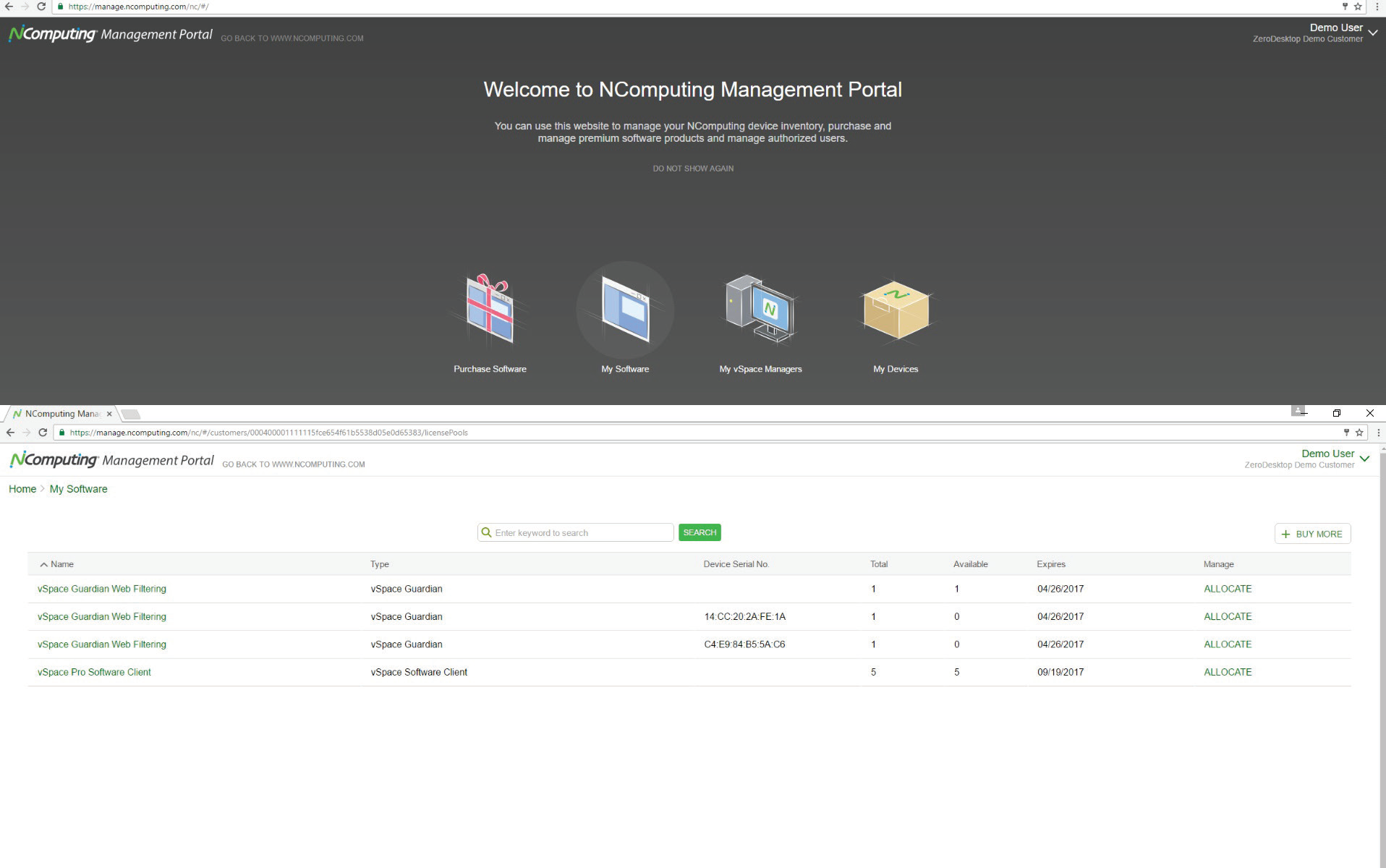Reload page in lower browser window

(x=43, y=433)
